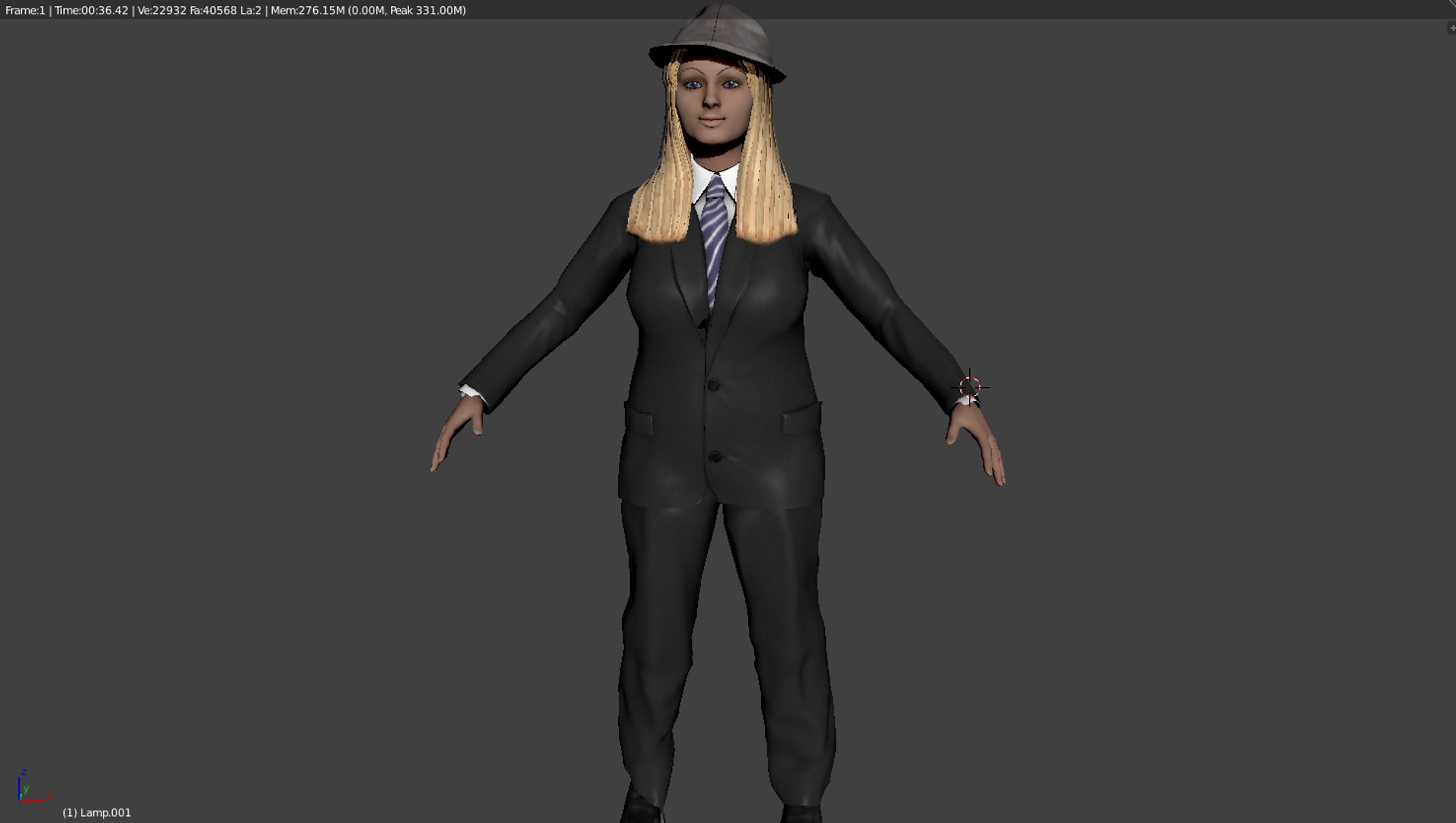Click the "Mem:276.15M" memory readout
The width and height of the screenshot is (1456, 823).
coord(308,10)
